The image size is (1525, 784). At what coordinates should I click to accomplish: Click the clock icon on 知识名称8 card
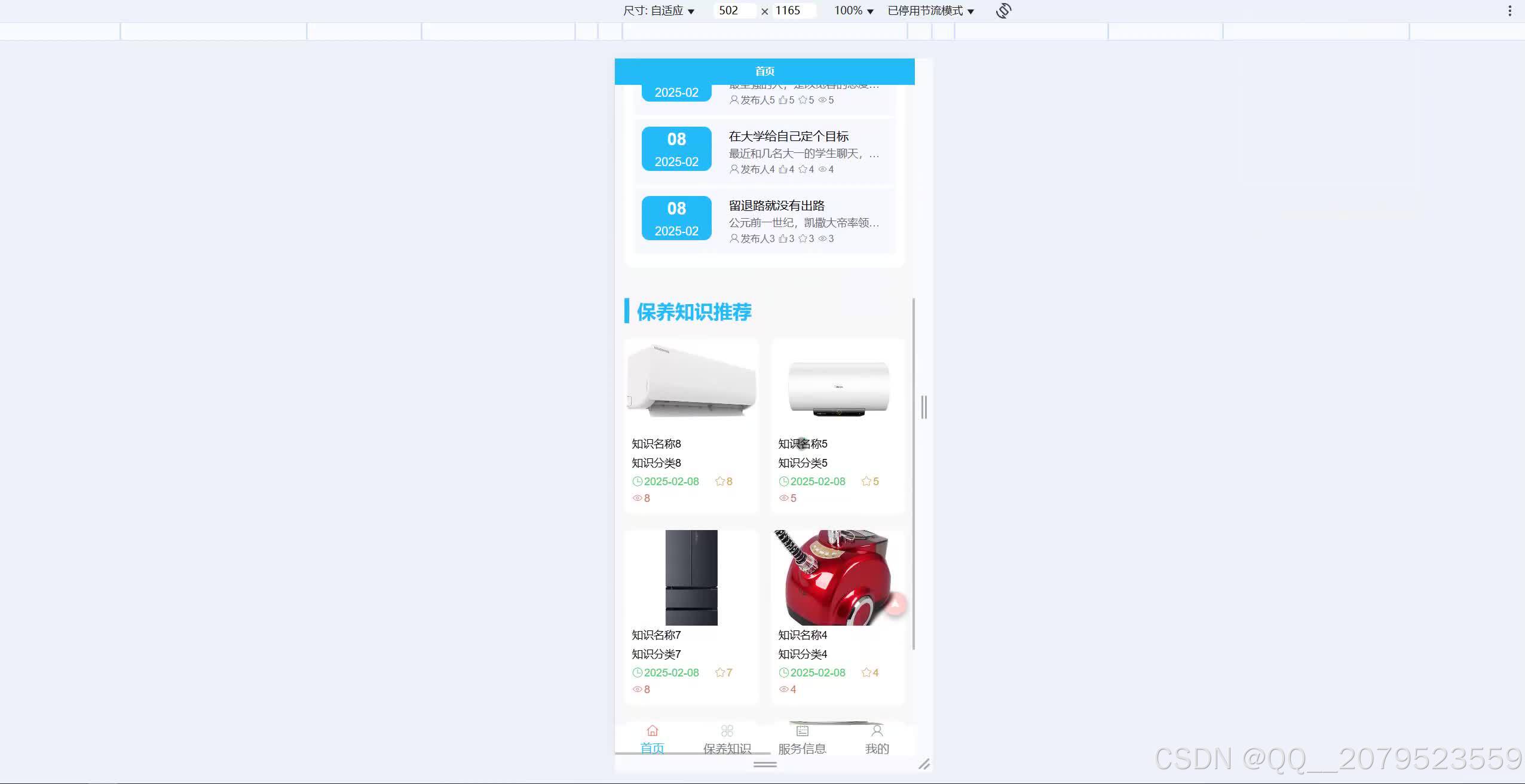637,481
